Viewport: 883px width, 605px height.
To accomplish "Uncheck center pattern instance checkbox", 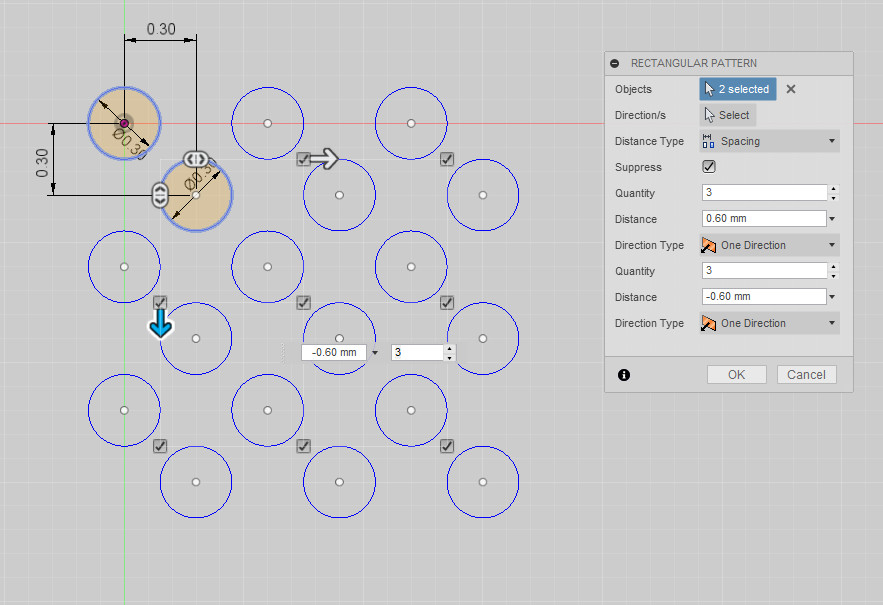I will point(303,302).
